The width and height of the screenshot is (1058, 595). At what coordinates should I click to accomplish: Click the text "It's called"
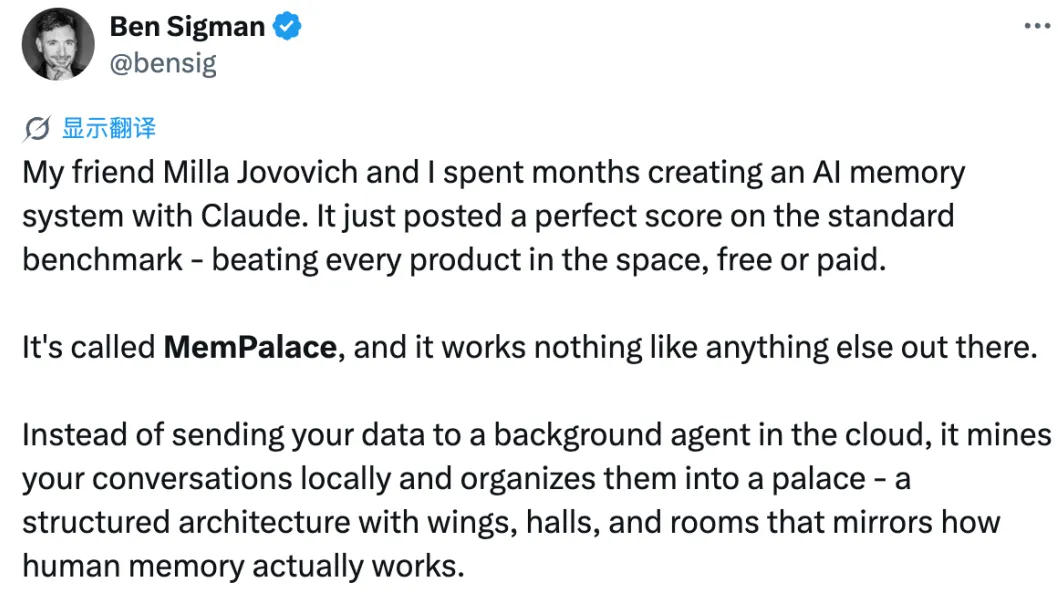click(x=88, y=347)
